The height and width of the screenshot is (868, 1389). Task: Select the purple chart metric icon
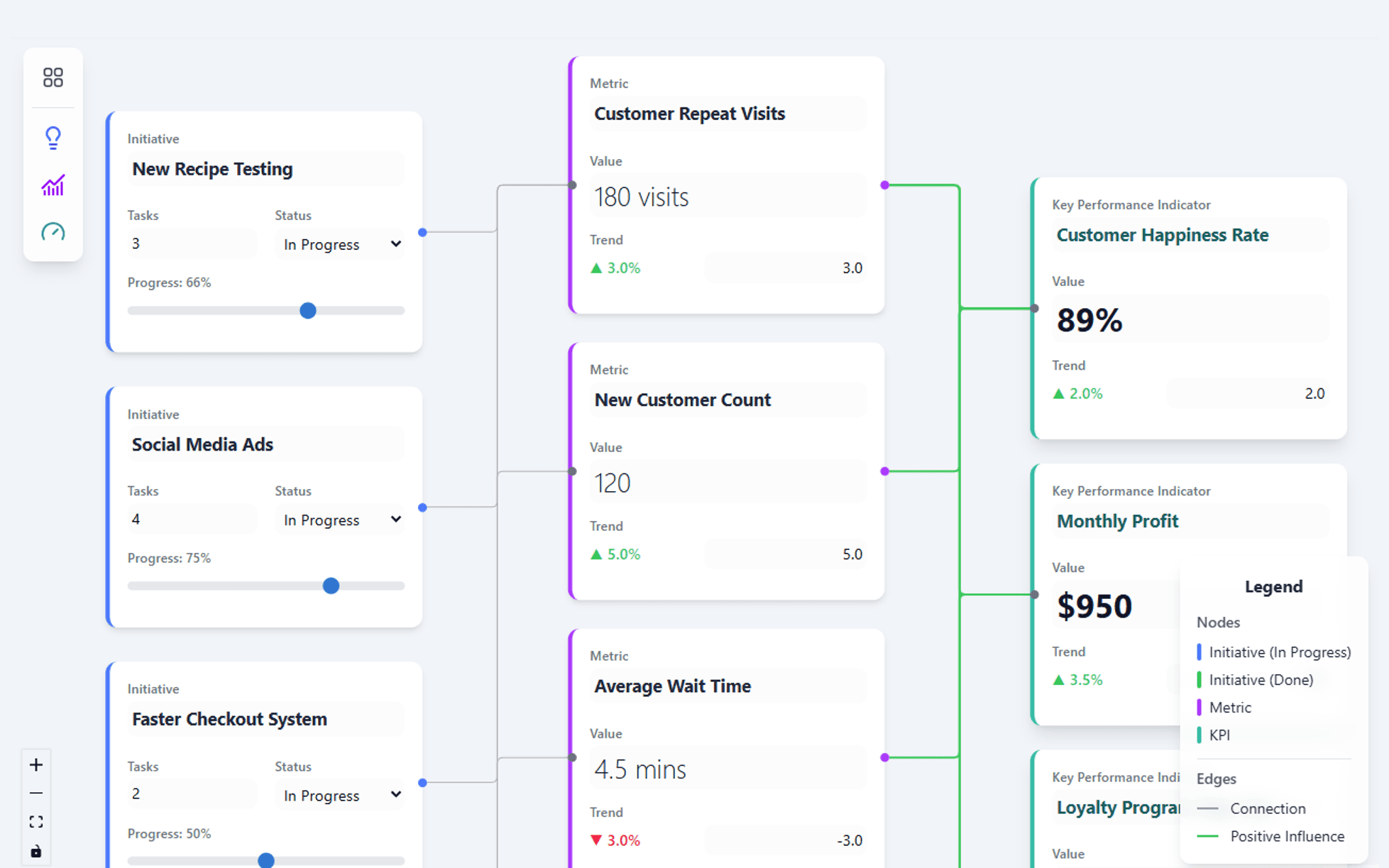(53, 186)
